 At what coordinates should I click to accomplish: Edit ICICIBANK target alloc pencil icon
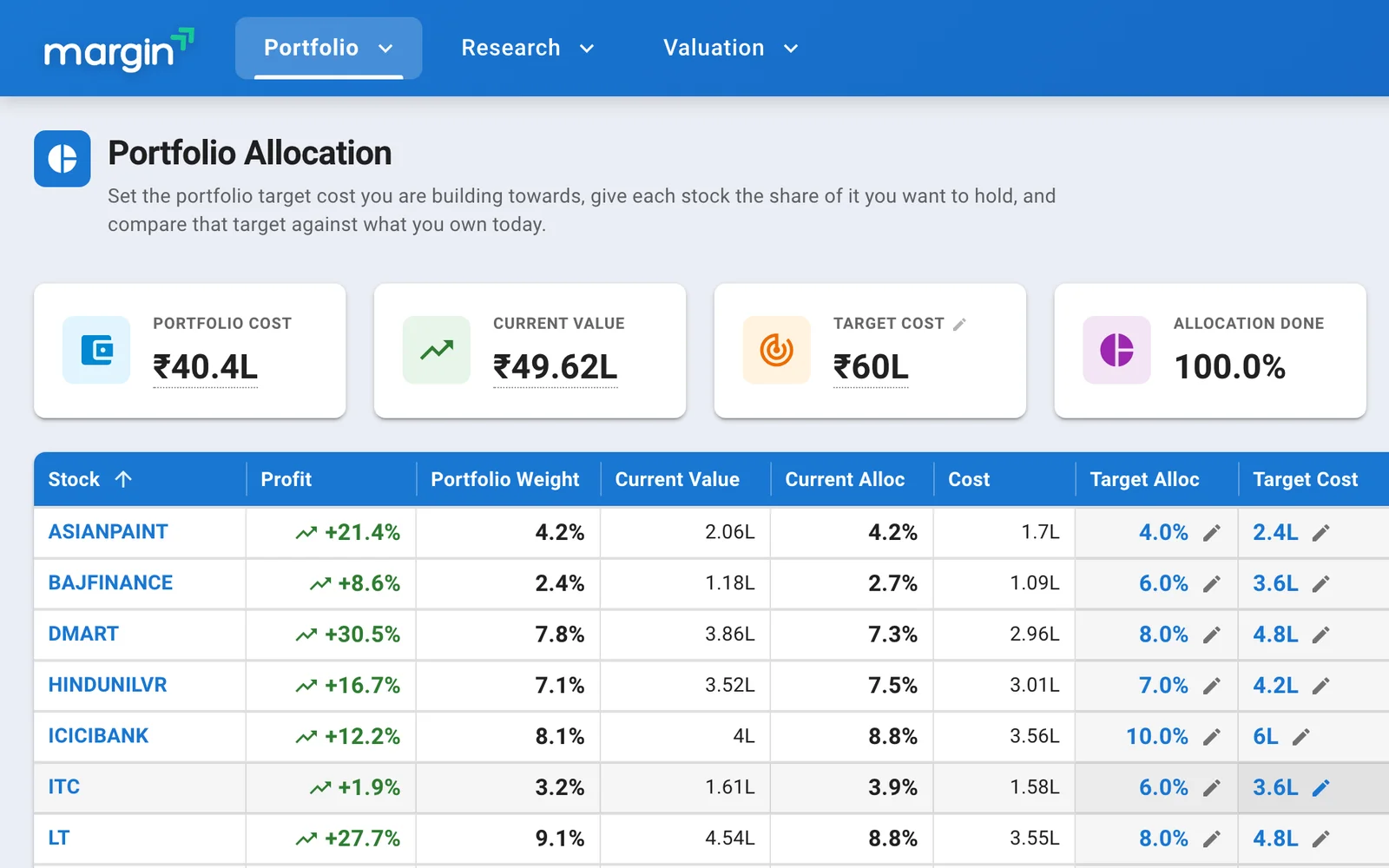click(x=1212, y=737)
